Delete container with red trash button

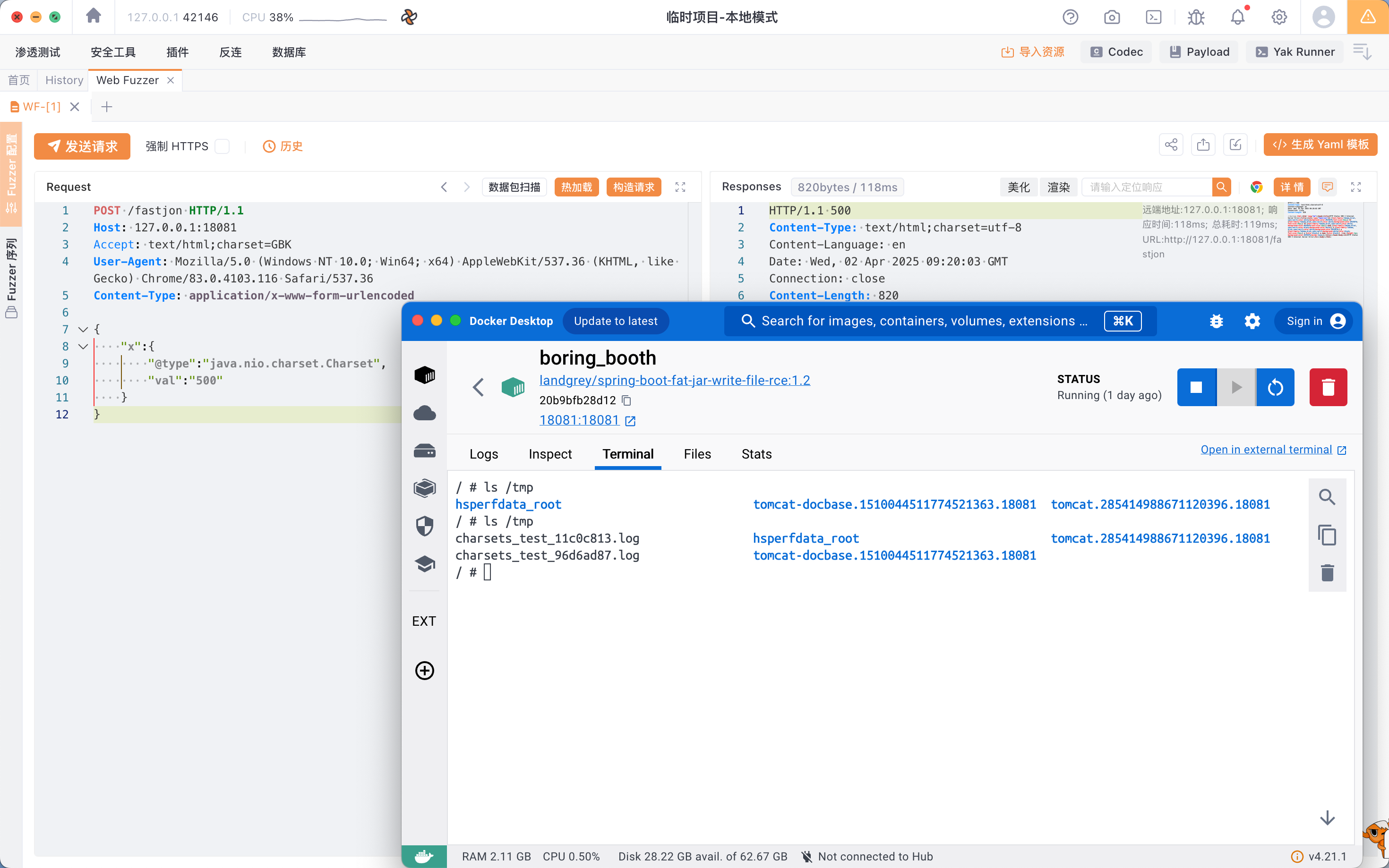tap(1328, 388)
